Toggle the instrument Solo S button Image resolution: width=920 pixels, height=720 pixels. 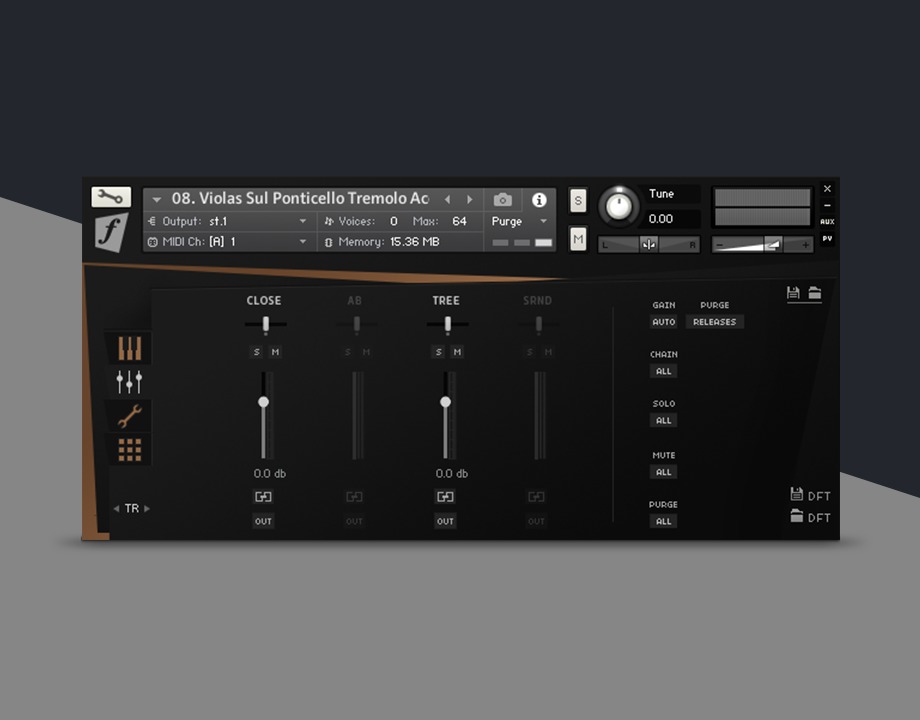click(x=578, y=200)
